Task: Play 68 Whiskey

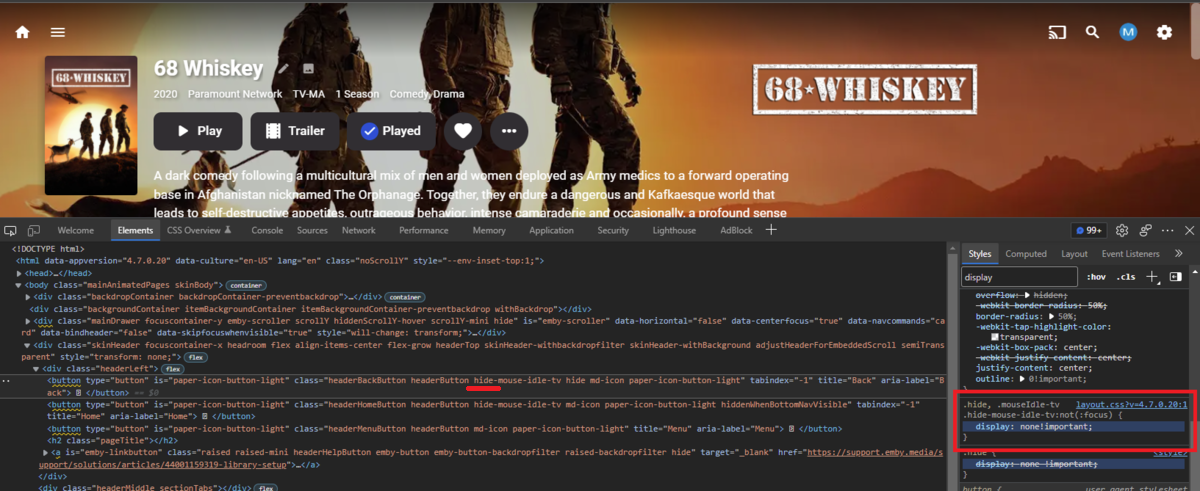Action: 198,130
